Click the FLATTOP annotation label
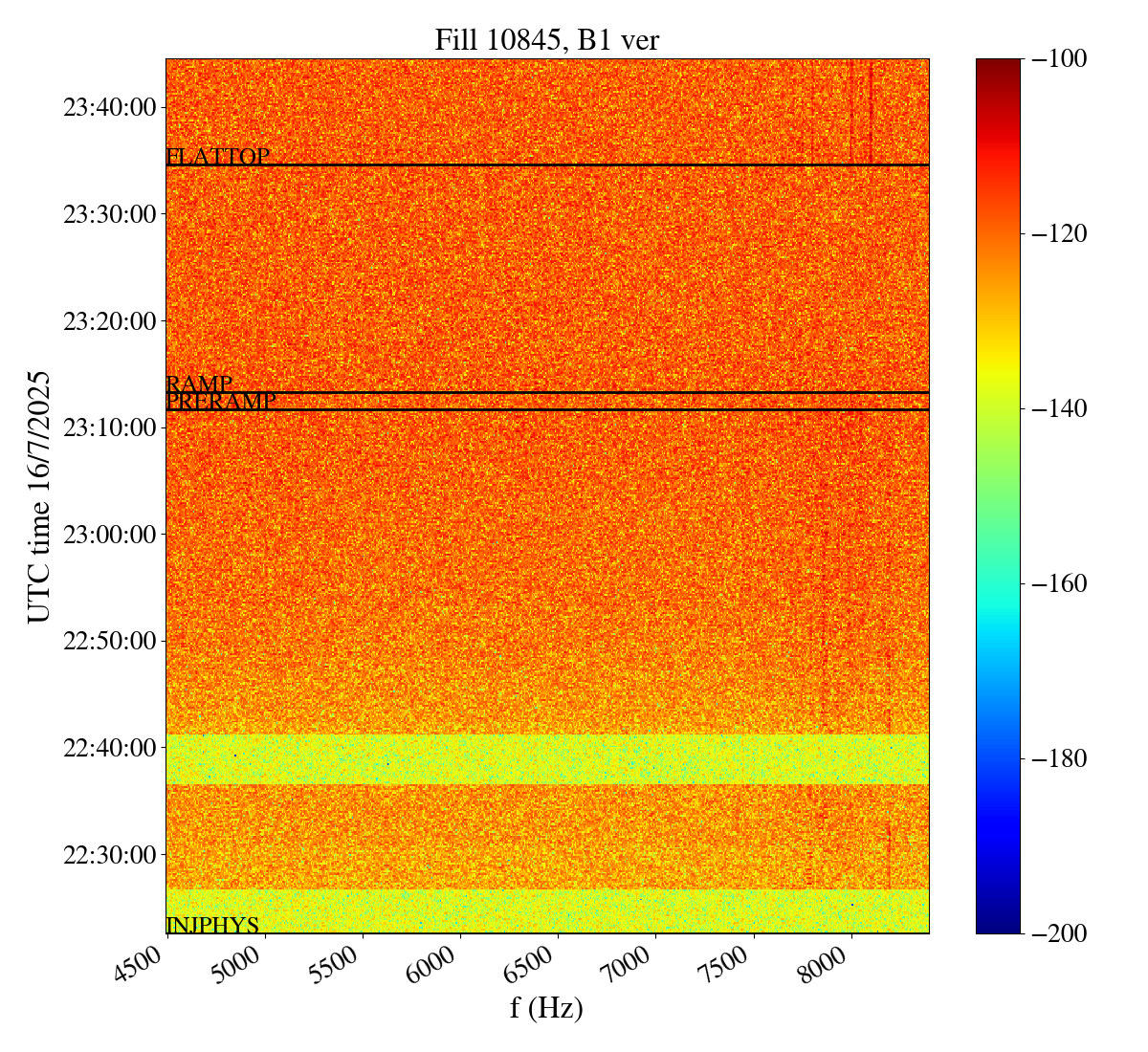This screenshot has width=1148, height=1052. click(218, 157)
